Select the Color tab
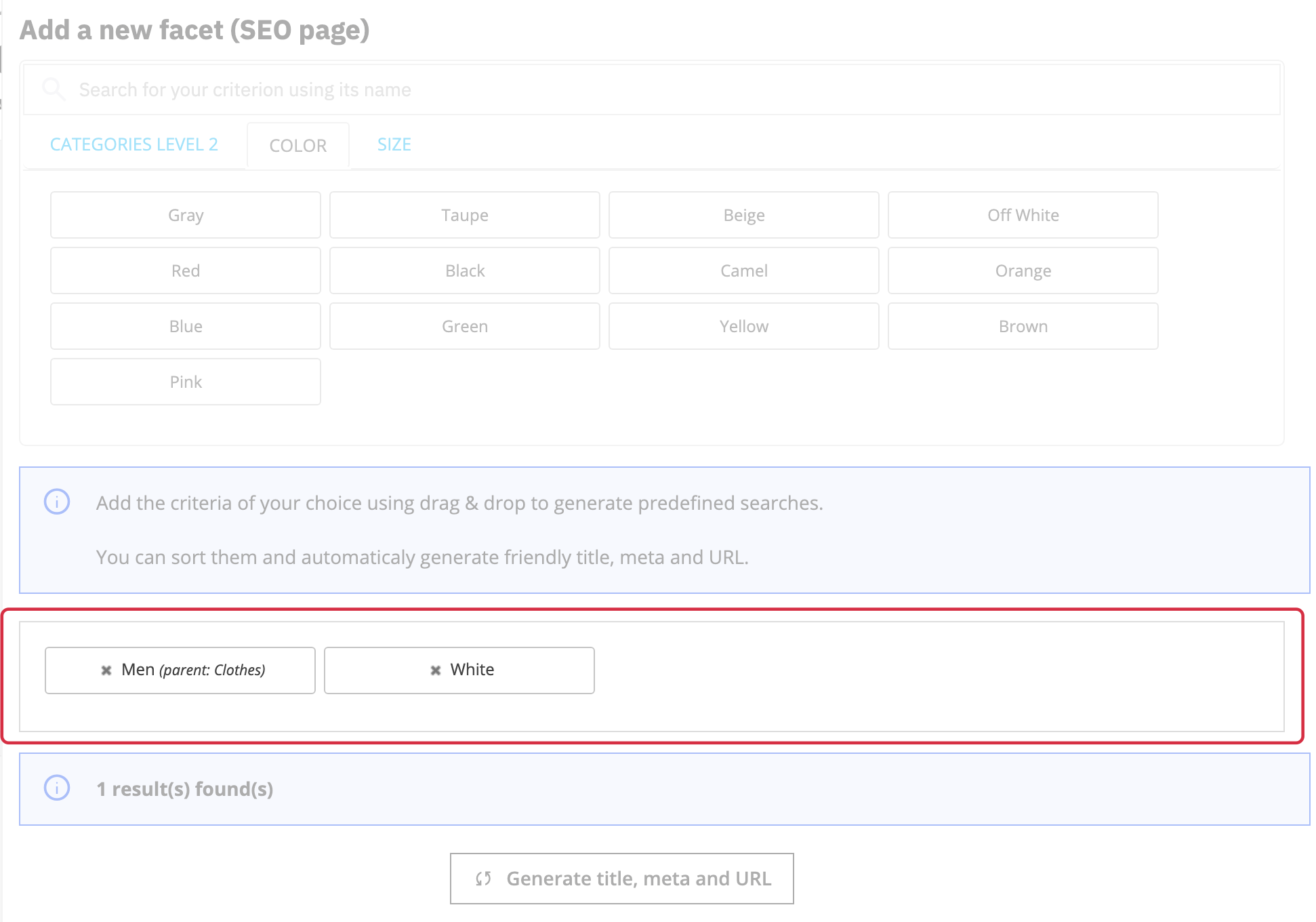The height and width of the screenshot is (922, 1316). click(298, 145)
